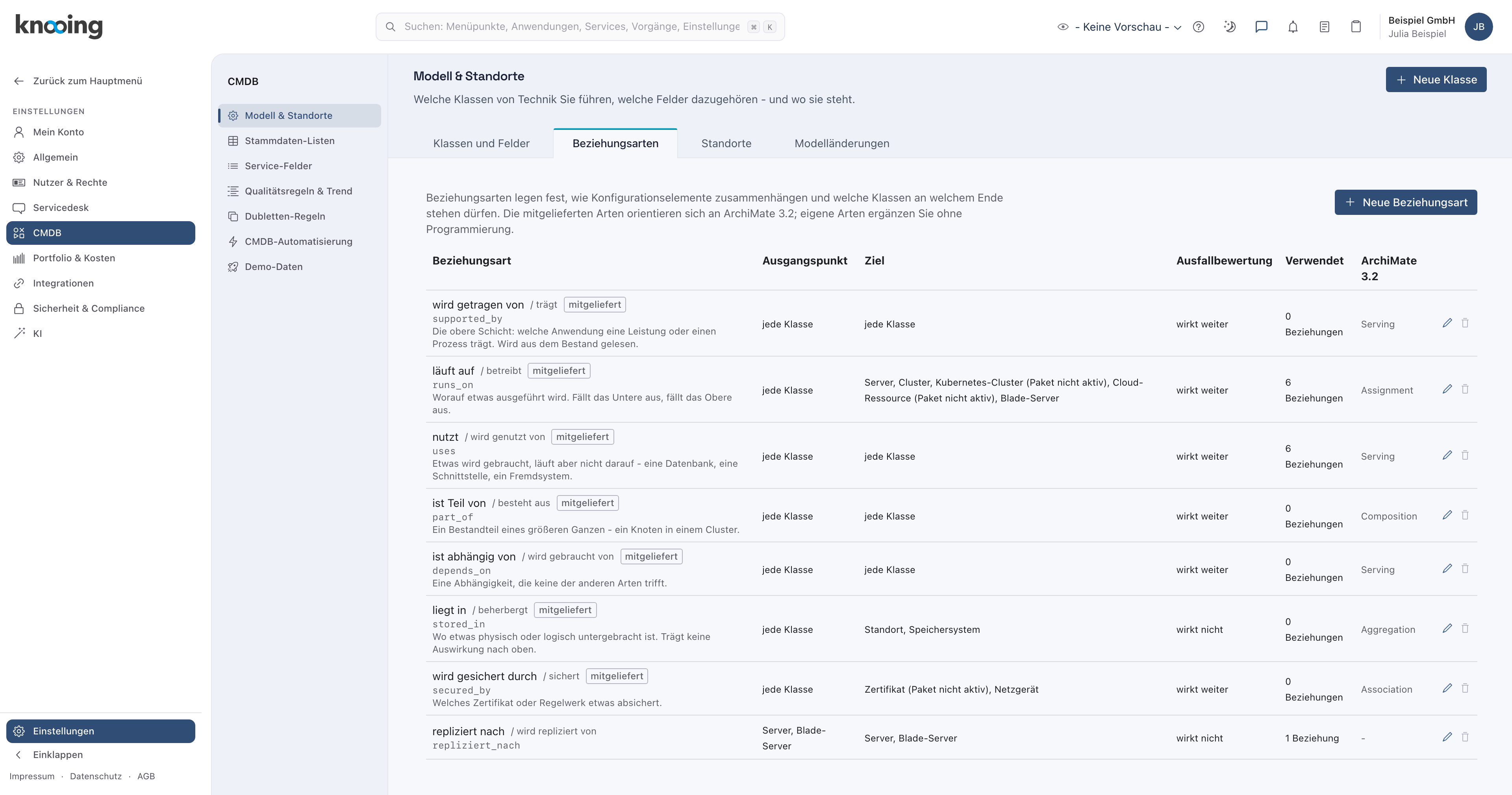Open Qualitätsregeln & Trend settings

coord(299,191)
